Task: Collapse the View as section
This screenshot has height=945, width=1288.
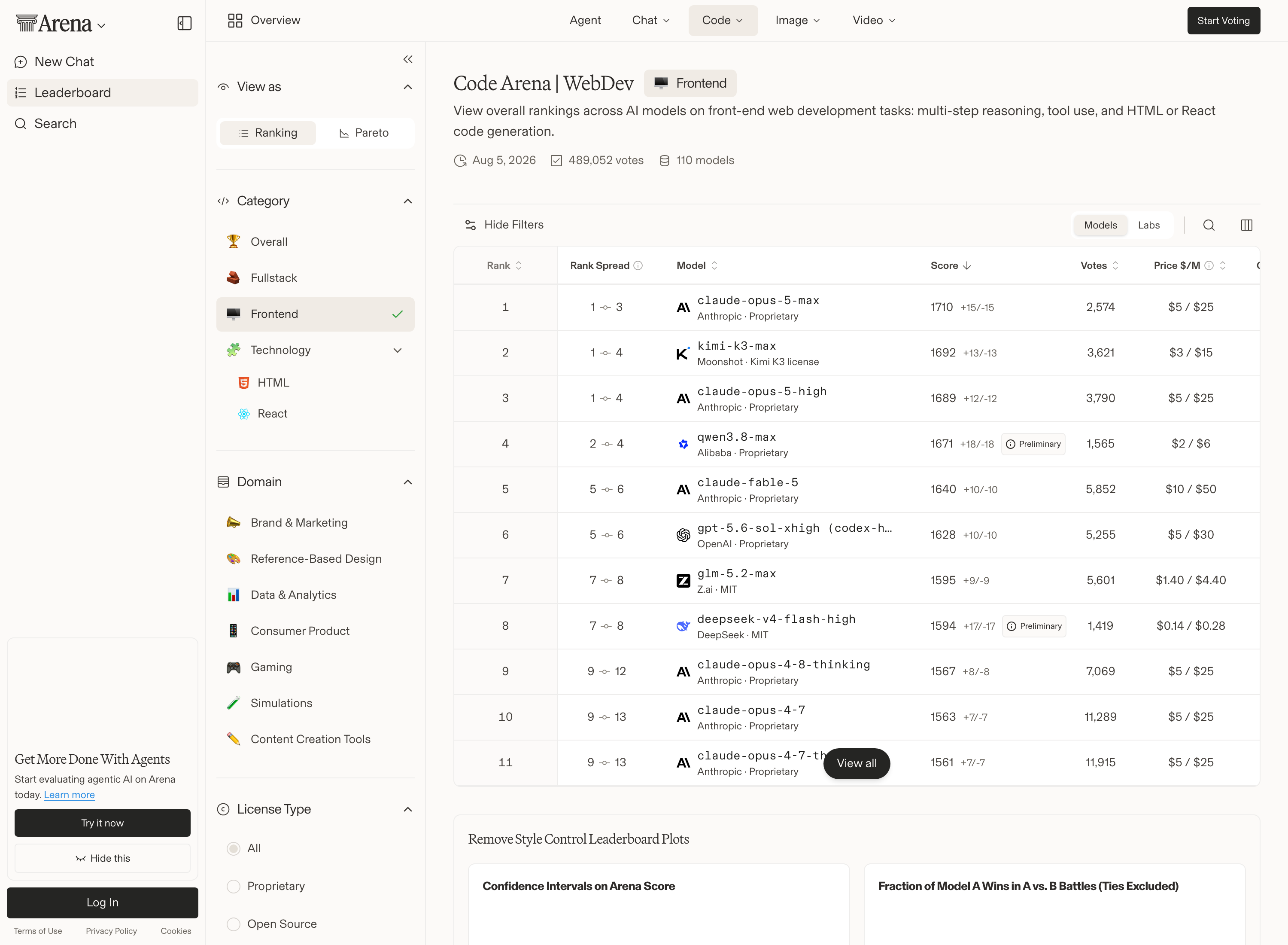Action: pyautogui.click(x=407, y=87)
